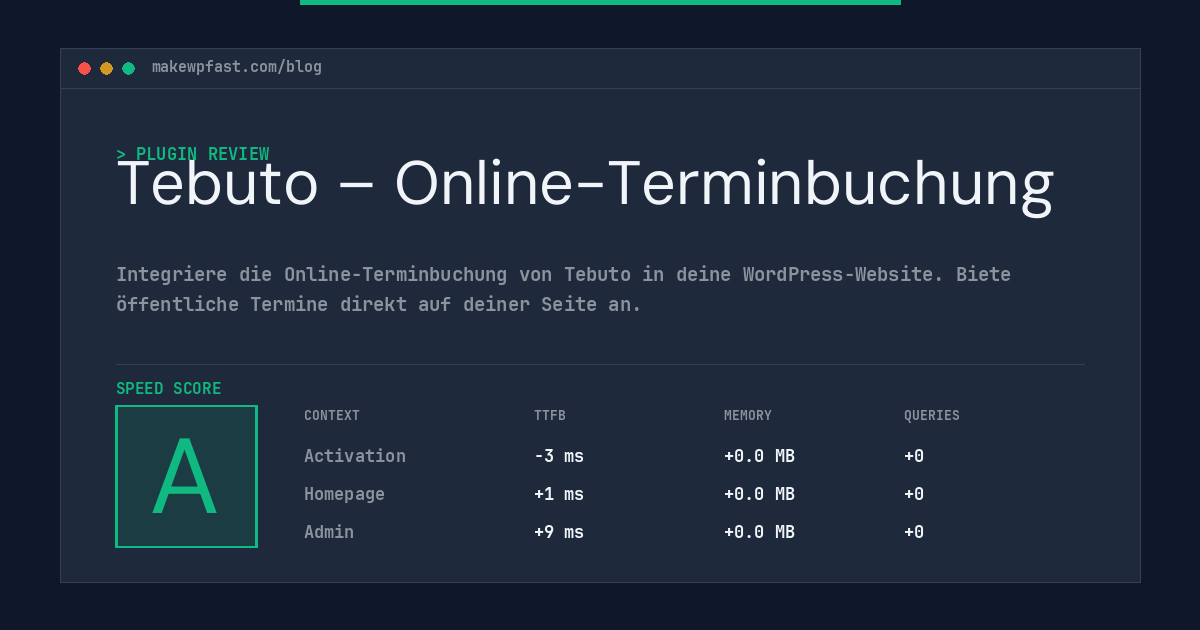Click the QUERIES column header
This screenshot has width=1200, height=630.
pyautogui.click(x=932, y=416)
